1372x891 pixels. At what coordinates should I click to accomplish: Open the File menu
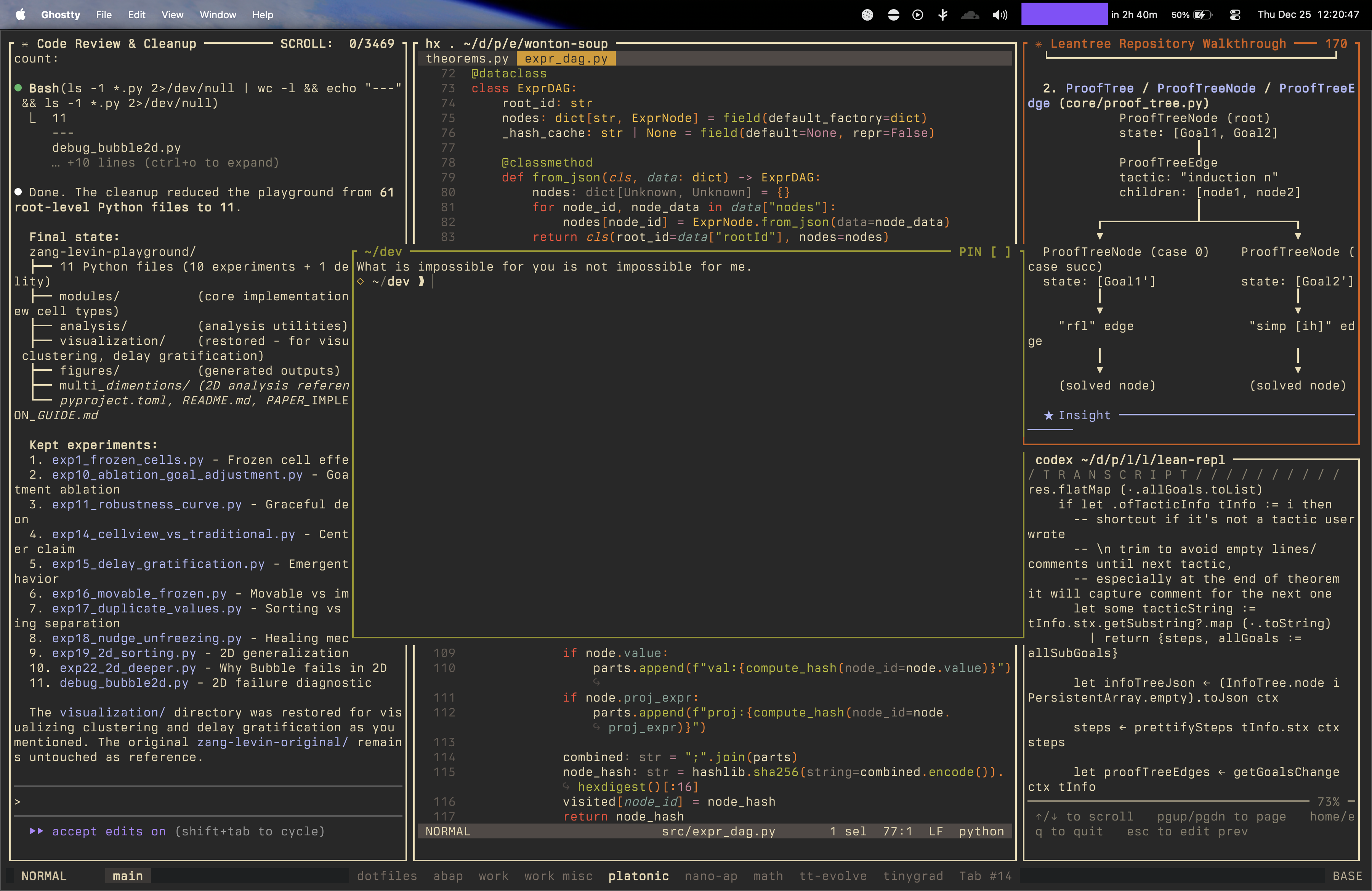click(104, 14)
